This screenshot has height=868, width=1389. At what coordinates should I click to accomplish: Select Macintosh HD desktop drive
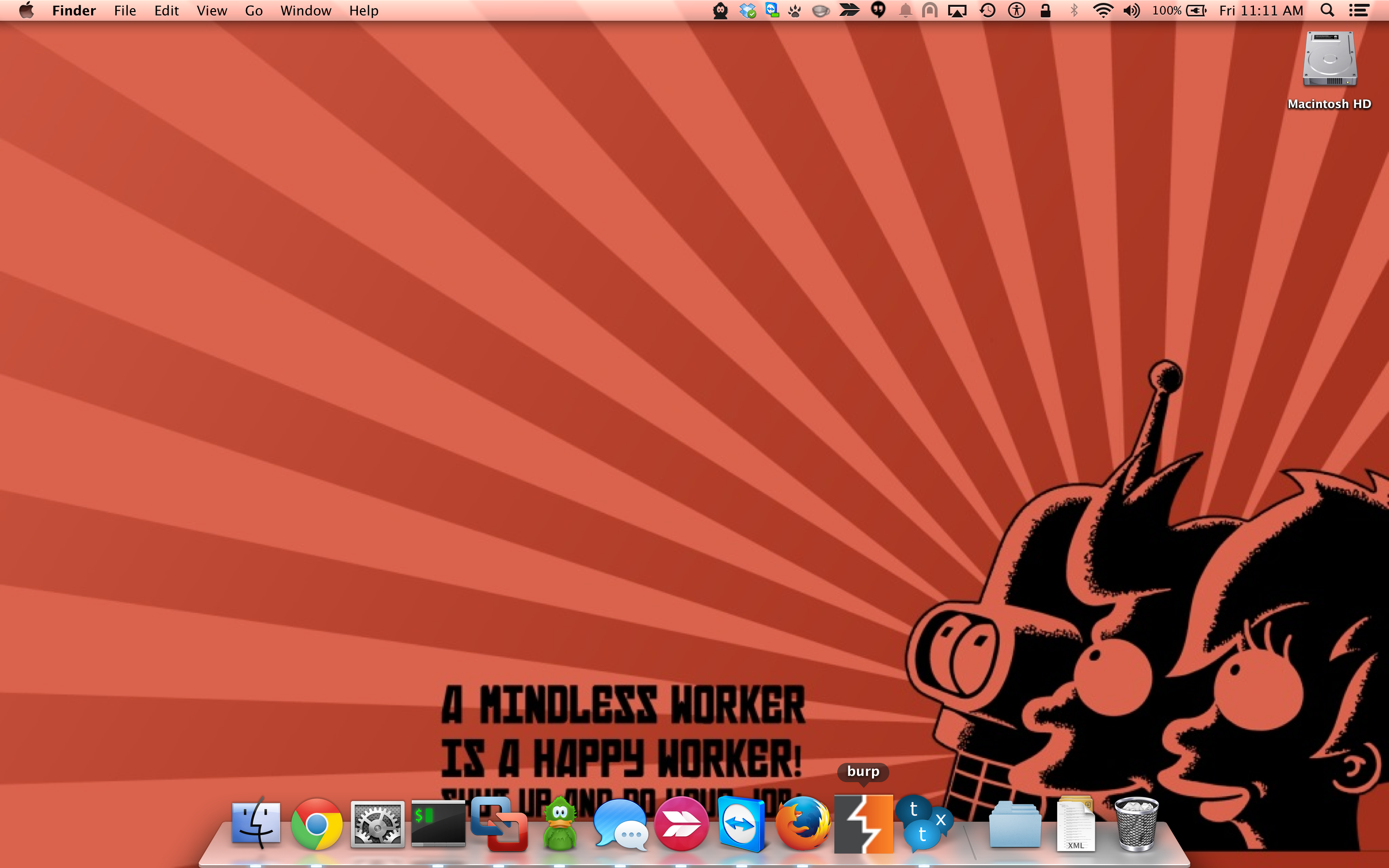pos(1329,60)
